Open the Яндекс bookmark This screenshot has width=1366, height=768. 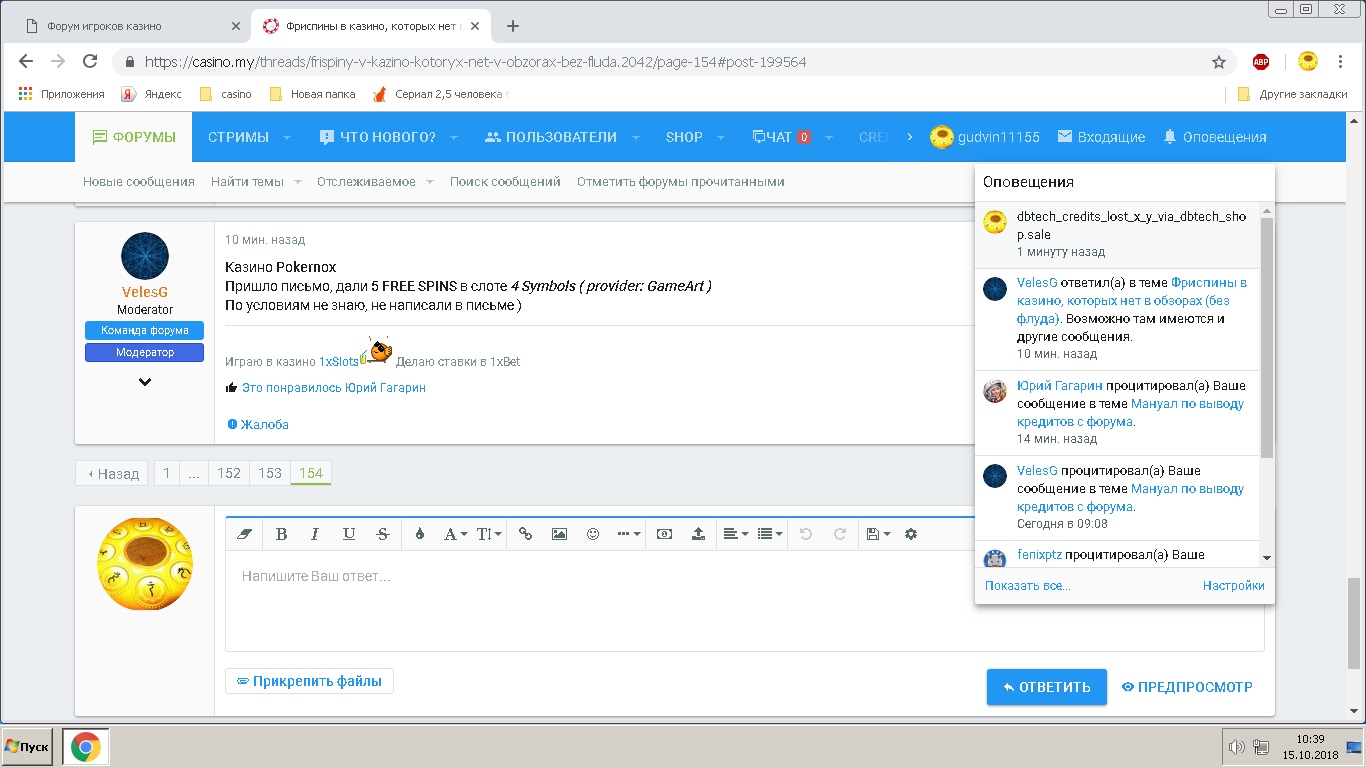(x=152, y=94)
